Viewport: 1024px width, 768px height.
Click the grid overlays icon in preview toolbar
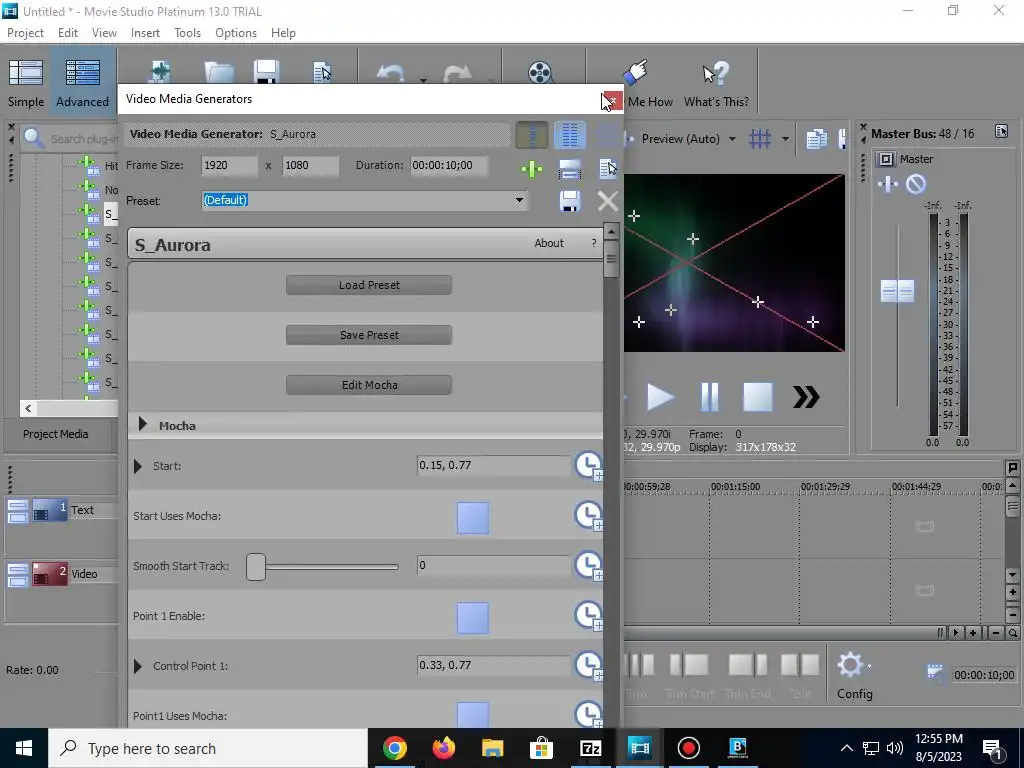(x=760, y=138)
